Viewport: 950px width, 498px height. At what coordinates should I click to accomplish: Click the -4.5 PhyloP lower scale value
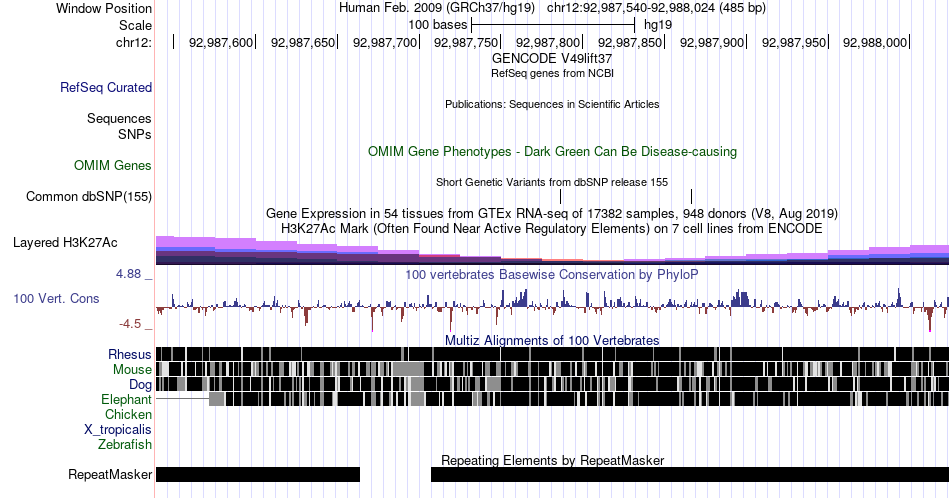click(x=130, y=324)
